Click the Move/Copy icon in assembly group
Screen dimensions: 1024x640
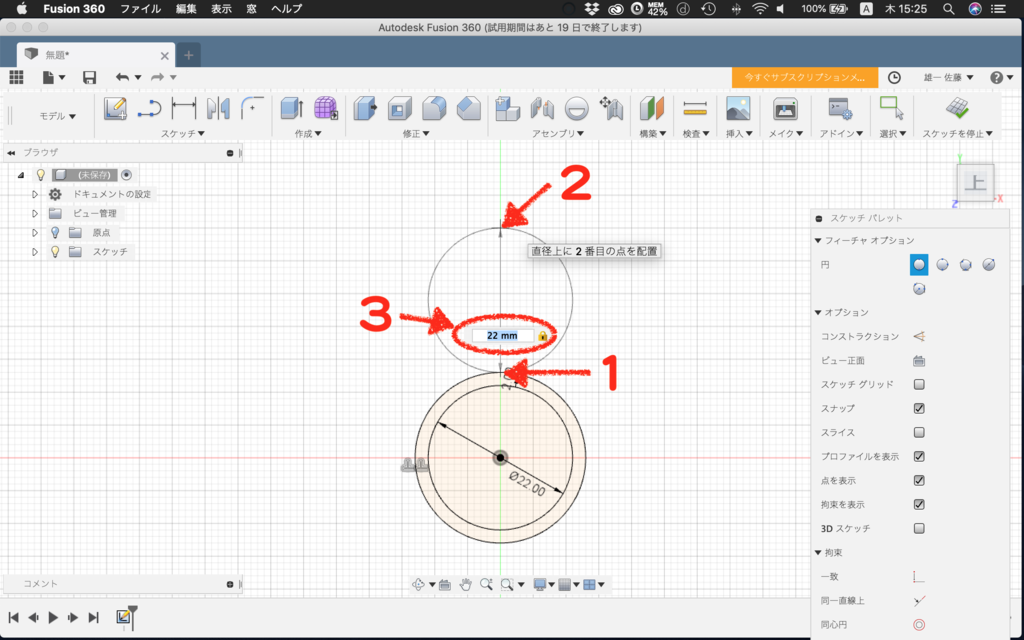pos(611,108)
